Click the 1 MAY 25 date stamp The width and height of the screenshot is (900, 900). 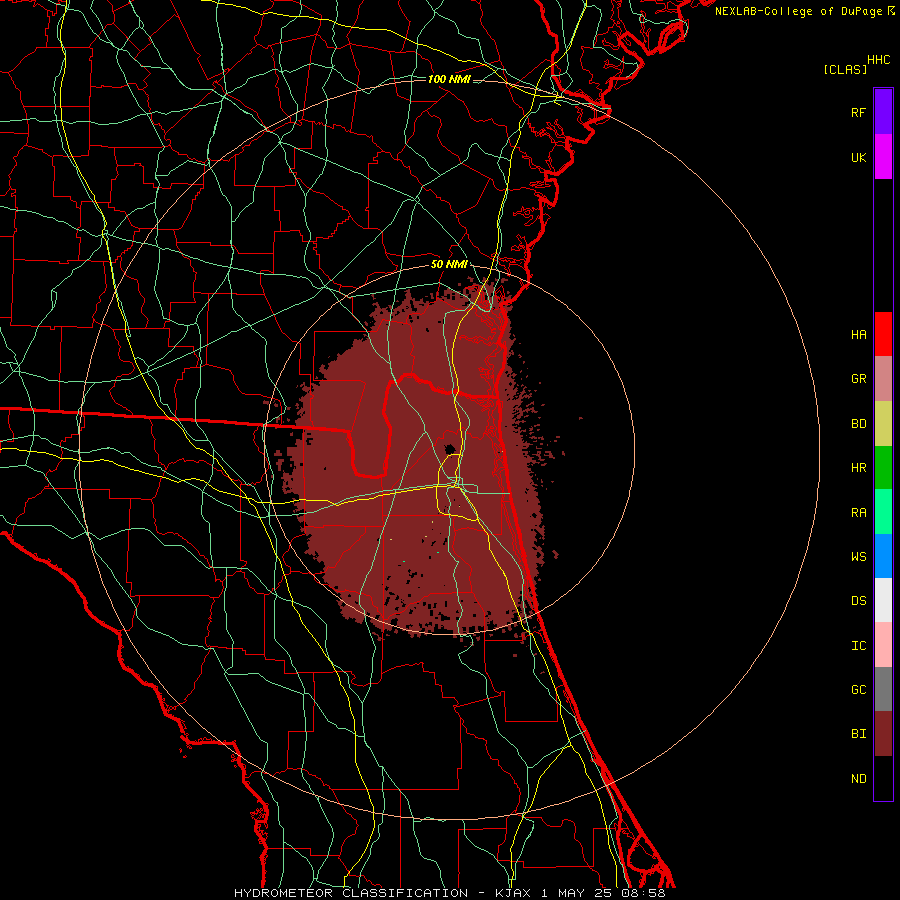click(577, 893)
